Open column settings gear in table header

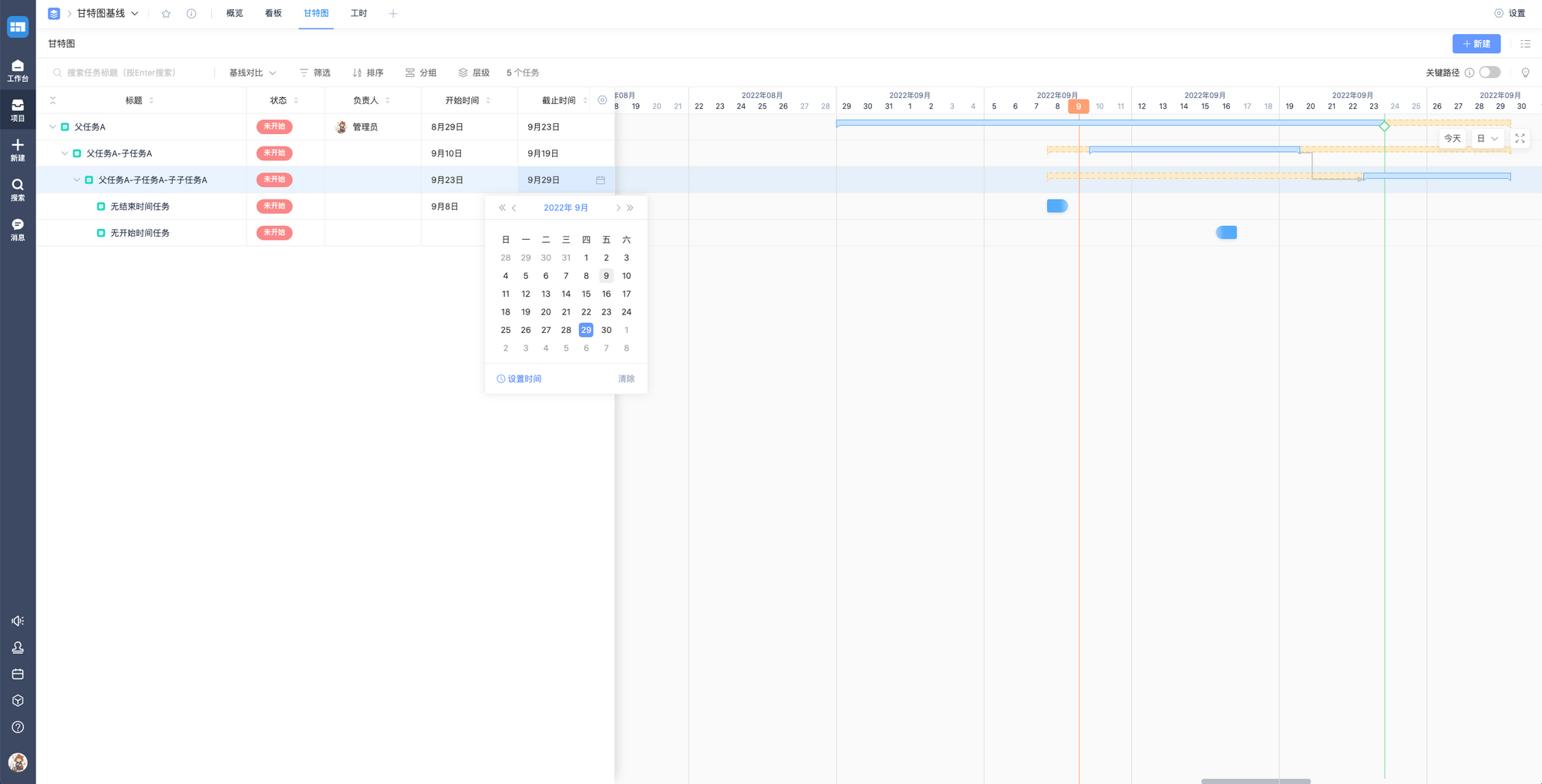pyautogui.click(x=602, y=100)
